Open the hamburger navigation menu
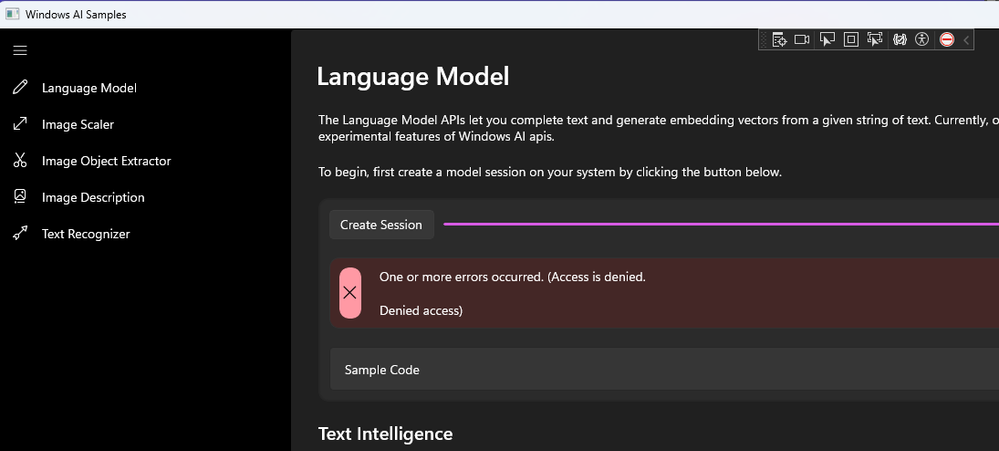Viewport: 999px width, 451px height. click(20, 50)
